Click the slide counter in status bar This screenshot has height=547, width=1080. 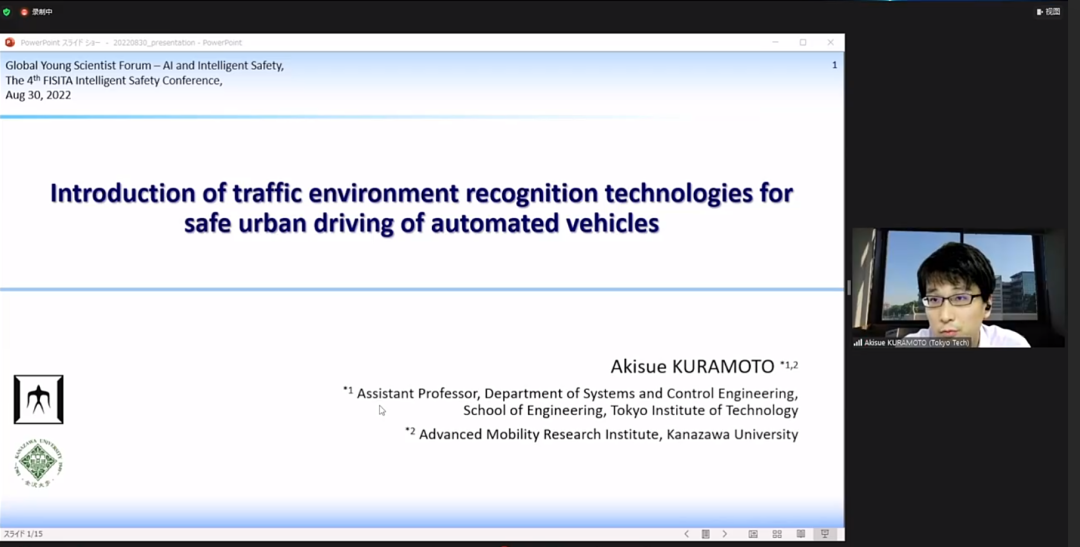23,534
